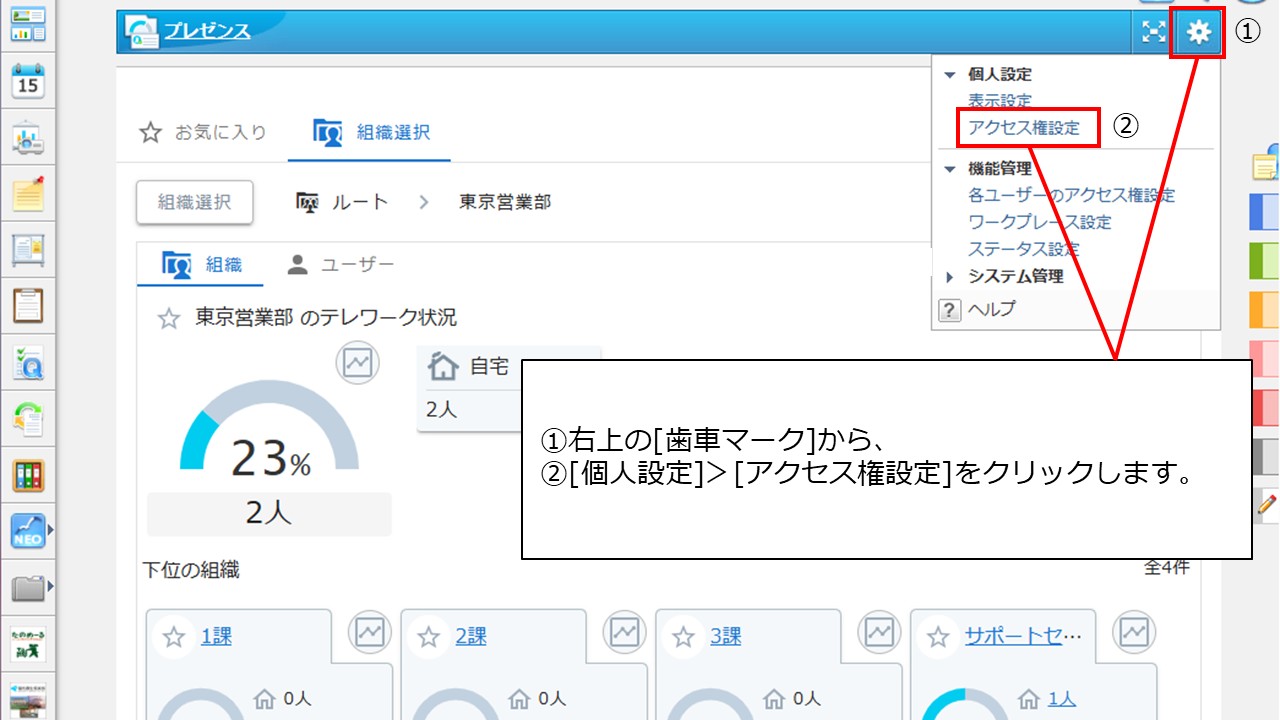Viewport: 1280px width, 720px height.
Task: Switch to the お気に入り tab
Action: point(203,132)
